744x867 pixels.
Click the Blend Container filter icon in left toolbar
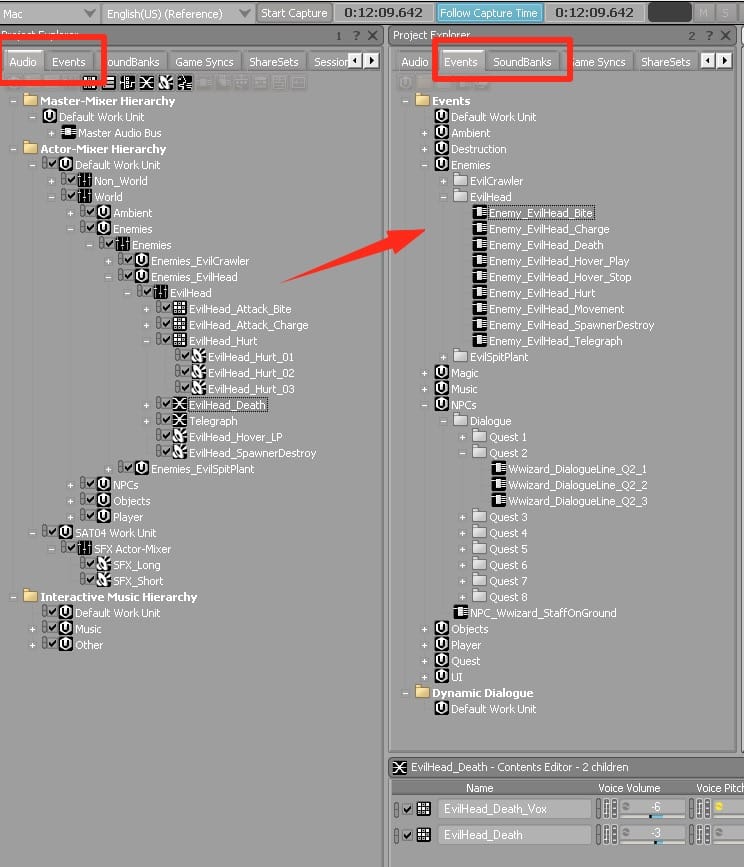146,83
